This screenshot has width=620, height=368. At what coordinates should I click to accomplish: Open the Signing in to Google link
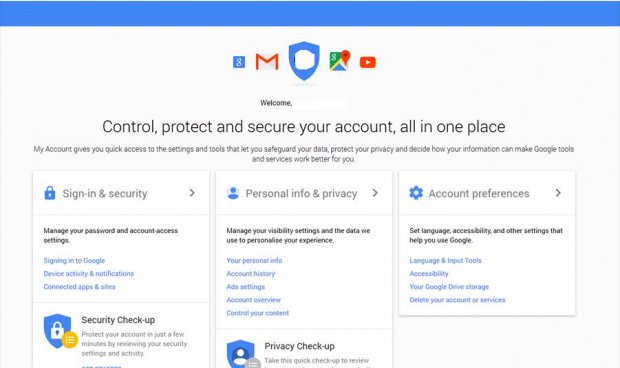[x=74, y=260]
